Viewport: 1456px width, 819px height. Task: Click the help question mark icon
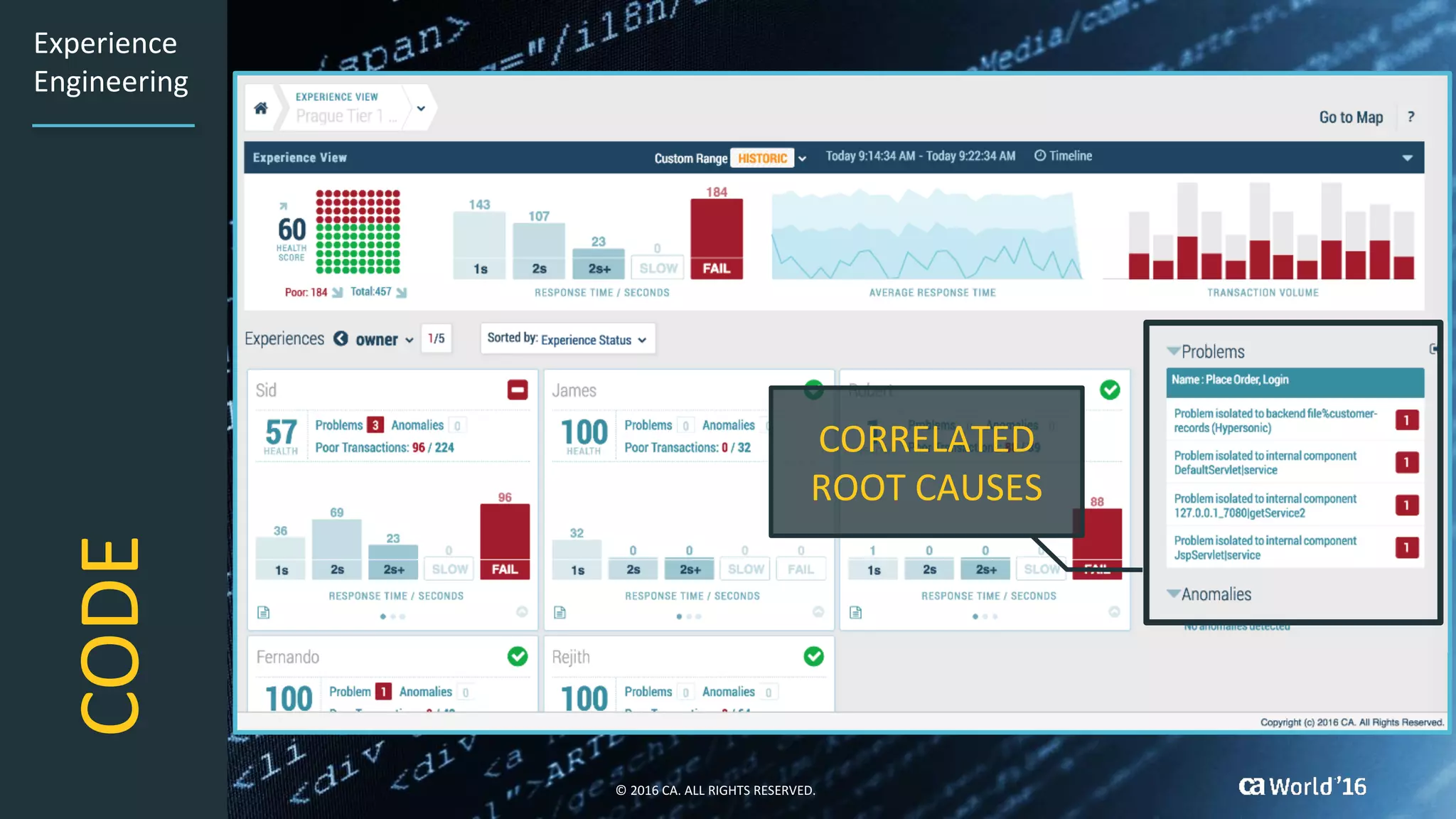coord(1410,117)
